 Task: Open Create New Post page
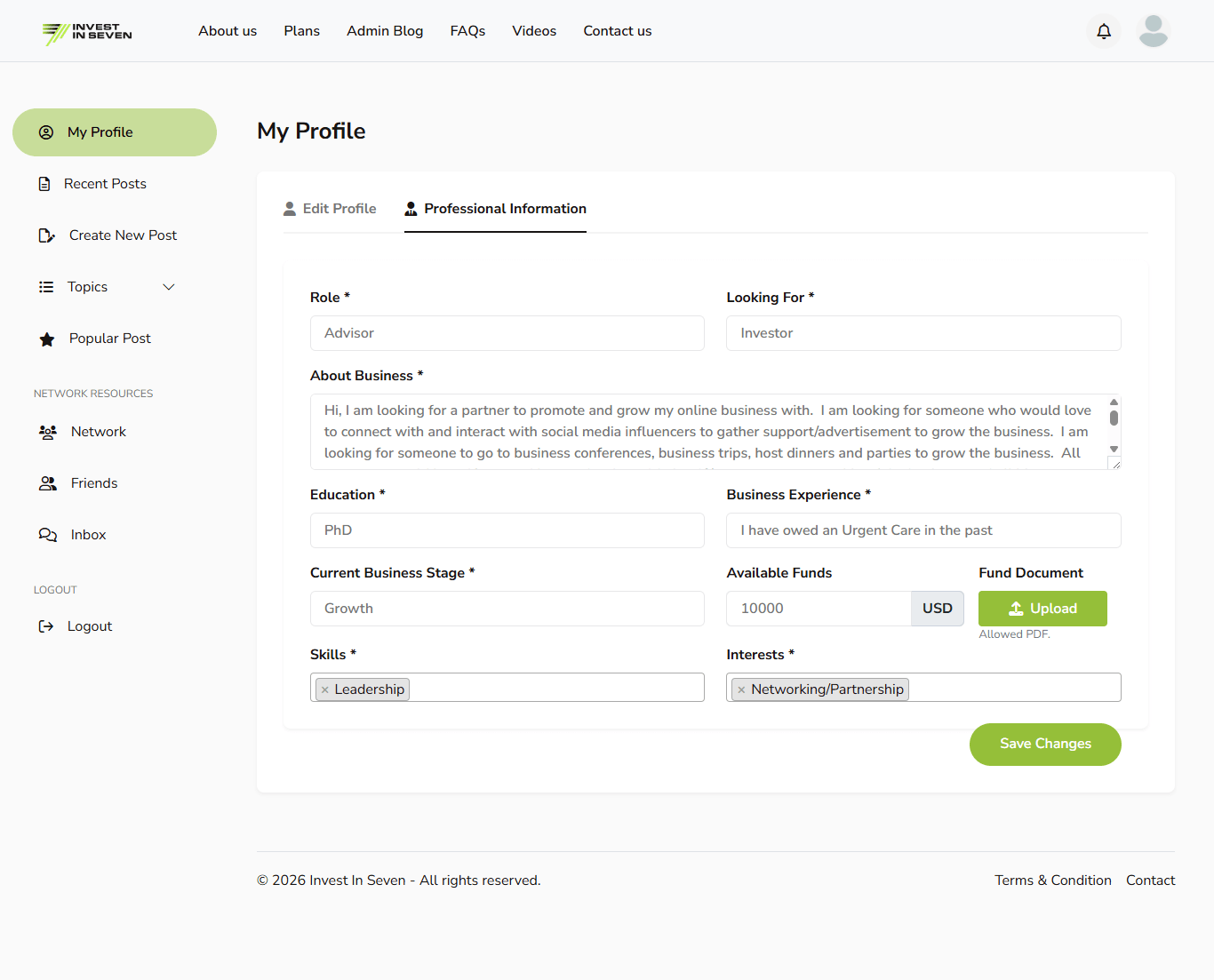tap(123, 235)
